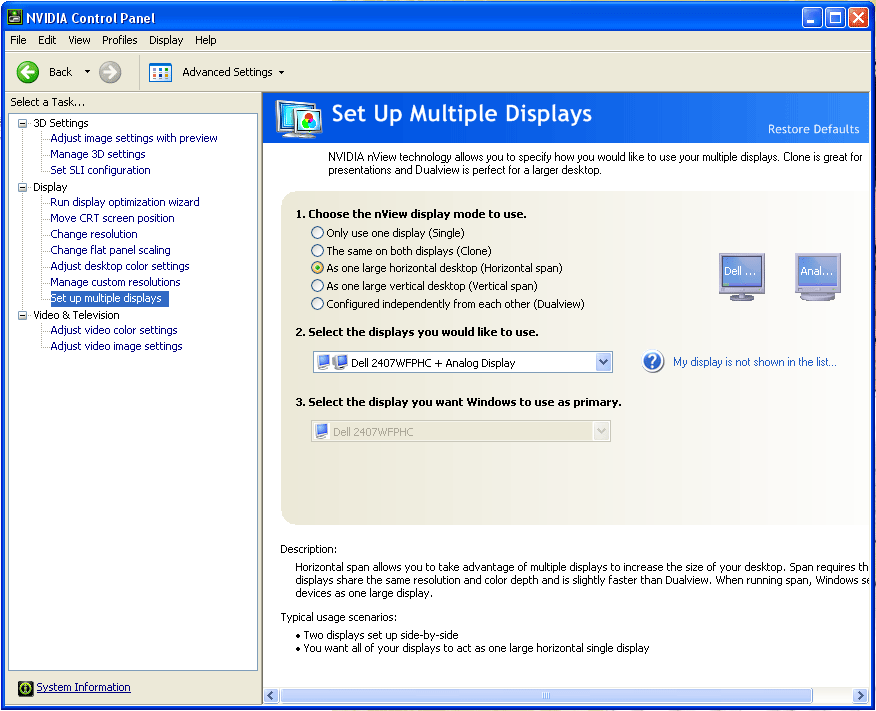
Task: Click the grey Forward arrow icon
Action: (x=110, y=72)
